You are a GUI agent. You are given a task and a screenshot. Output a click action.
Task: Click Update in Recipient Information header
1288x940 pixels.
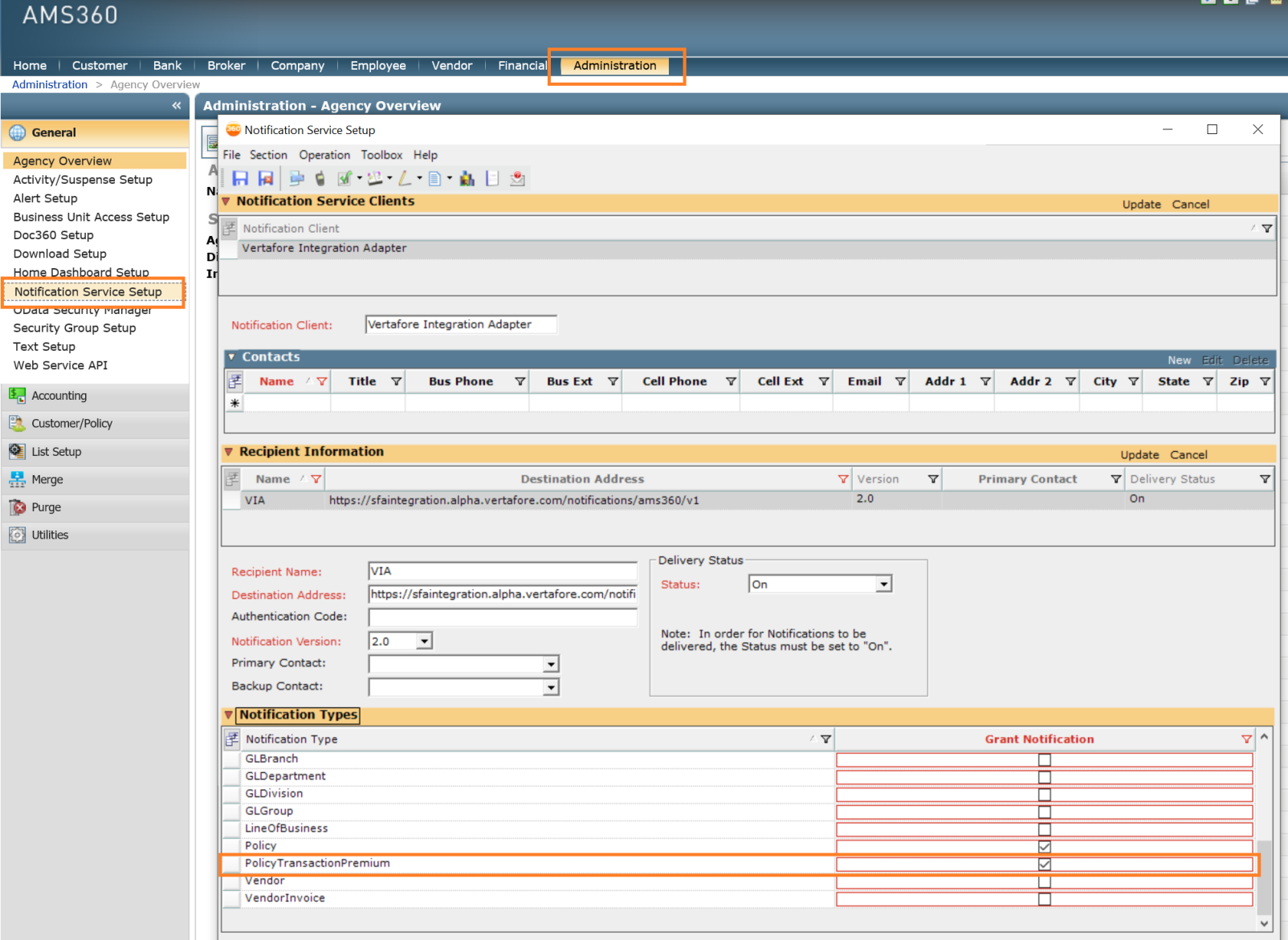pos(1139,454)
